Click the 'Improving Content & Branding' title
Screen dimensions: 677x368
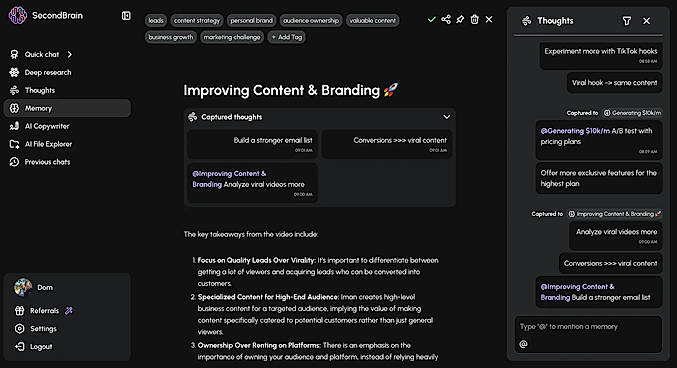point(291,90)
